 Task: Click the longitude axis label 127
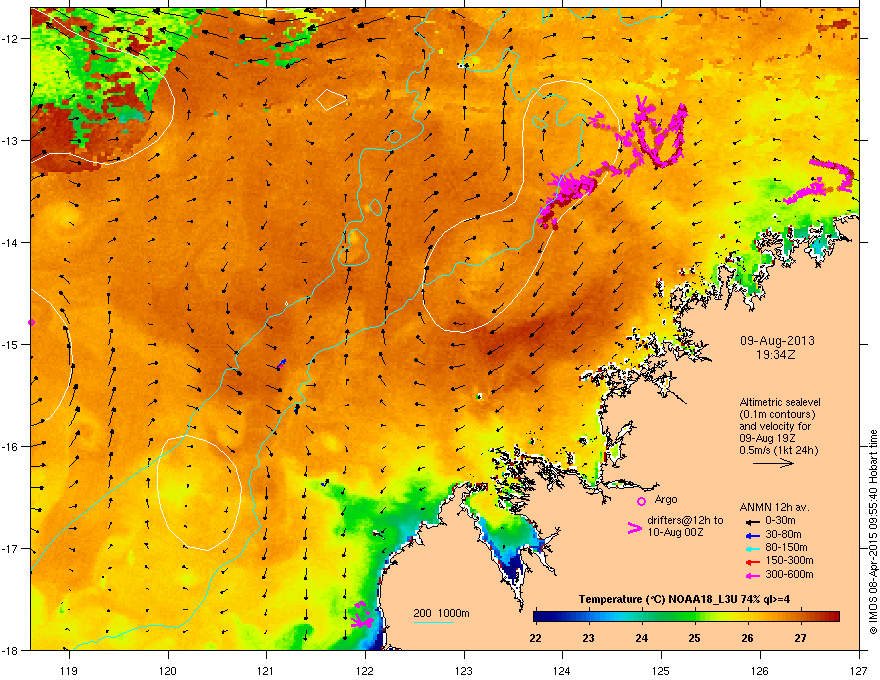(859, 670)
